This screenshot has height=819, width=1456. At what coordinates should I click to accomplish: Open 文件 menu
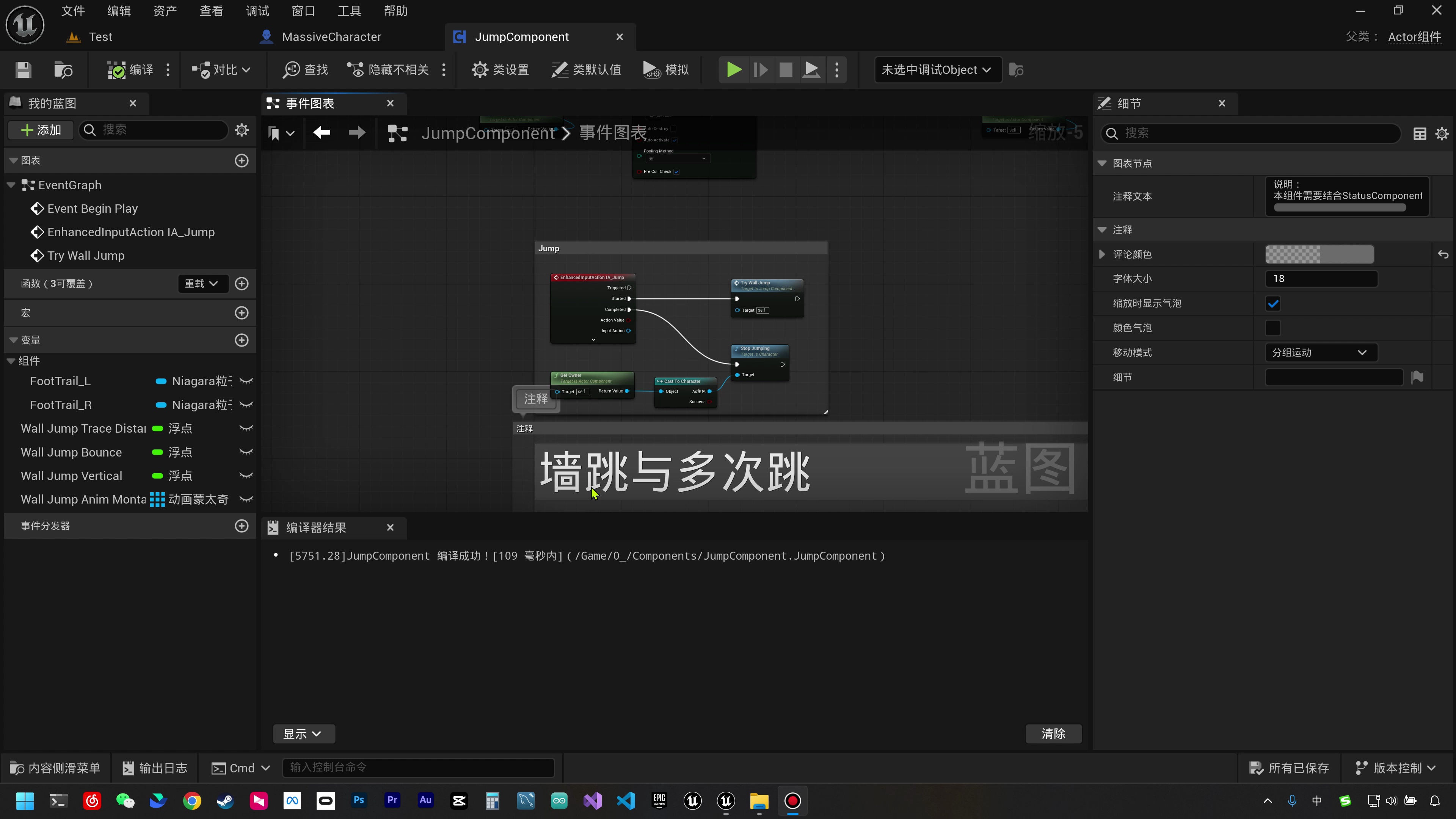click(73, 11)
